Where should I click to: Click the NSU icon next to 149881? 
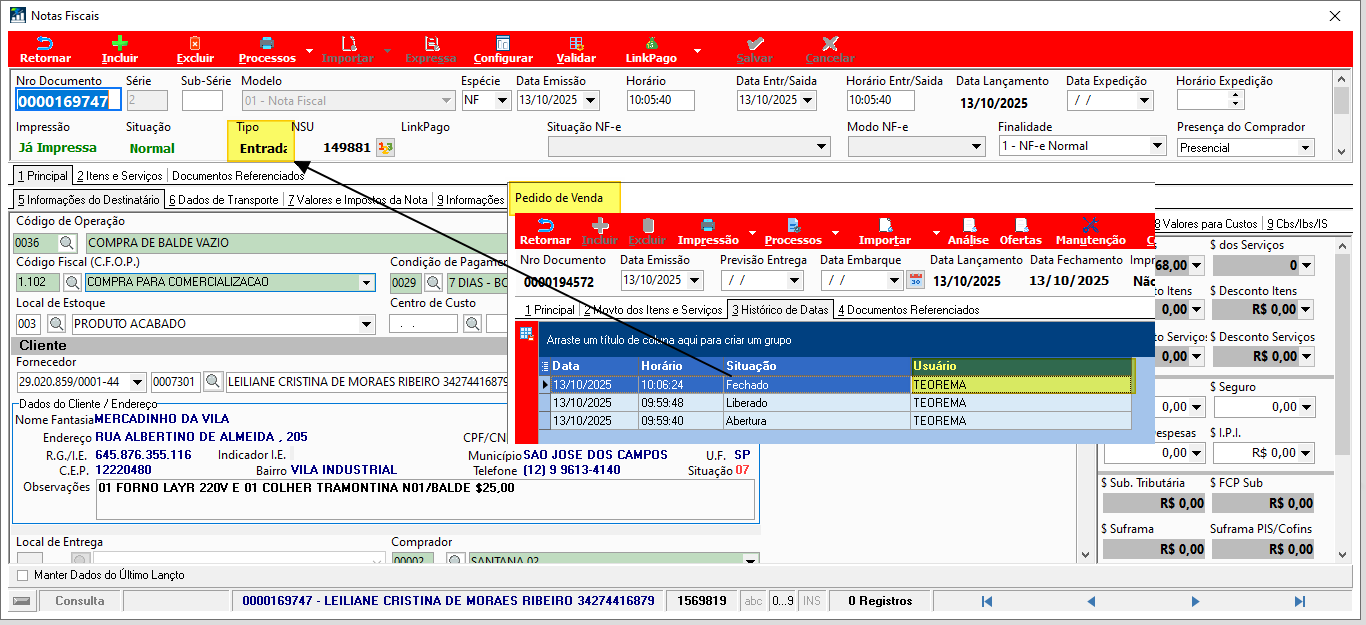pyautogui.click(x=385, y=147)
